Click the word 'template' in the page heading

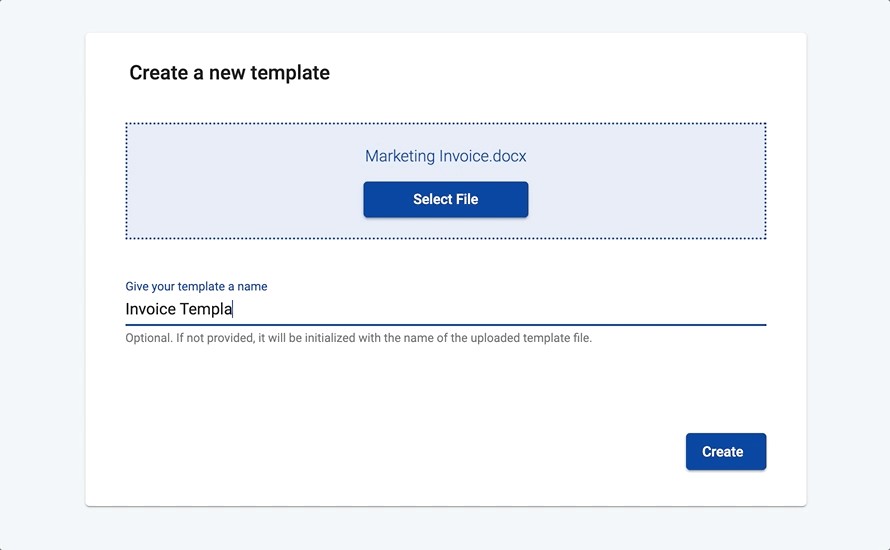tap(290, 73)
